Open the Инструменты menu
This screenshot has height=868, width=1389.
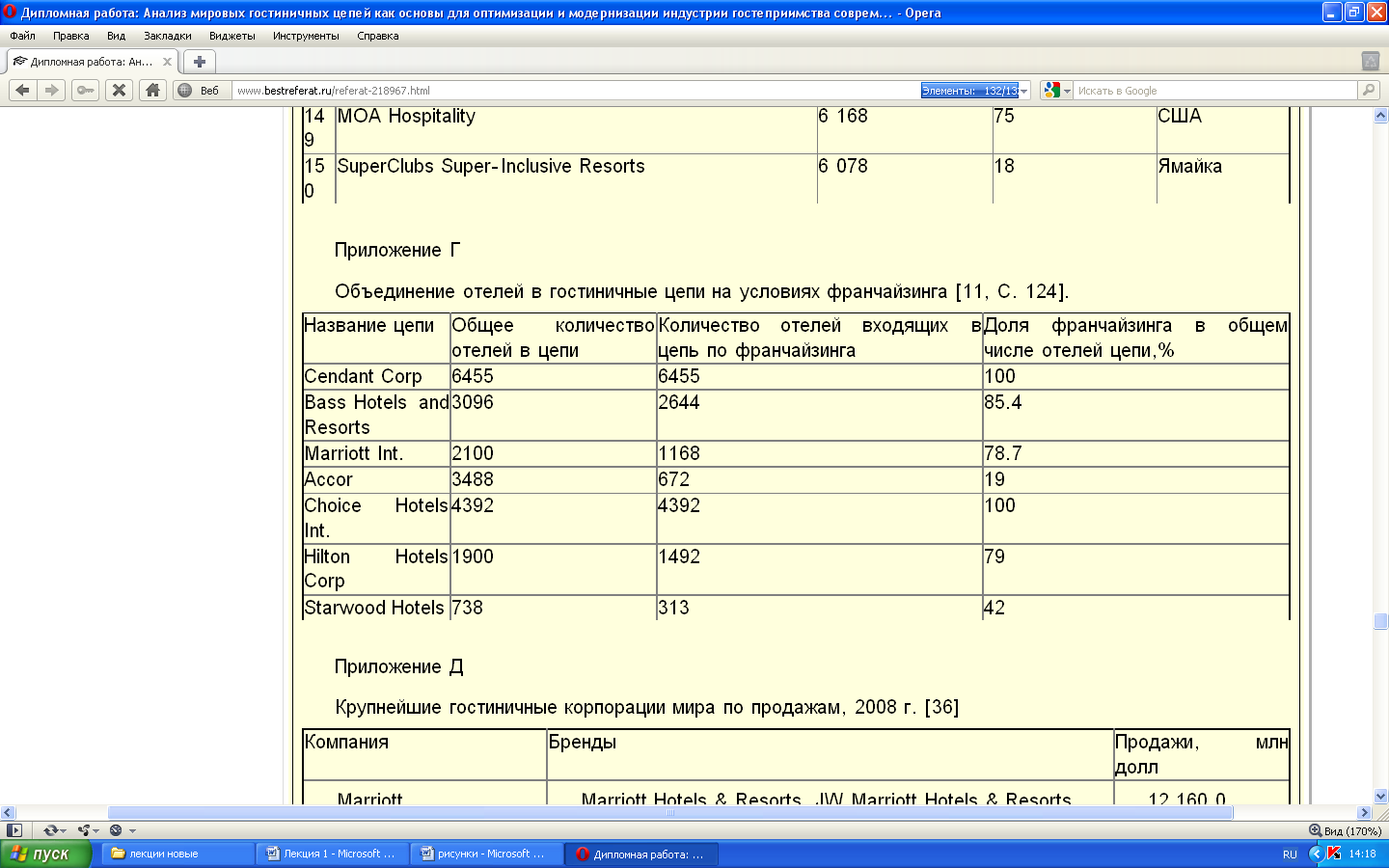click(x=306, y=36)
